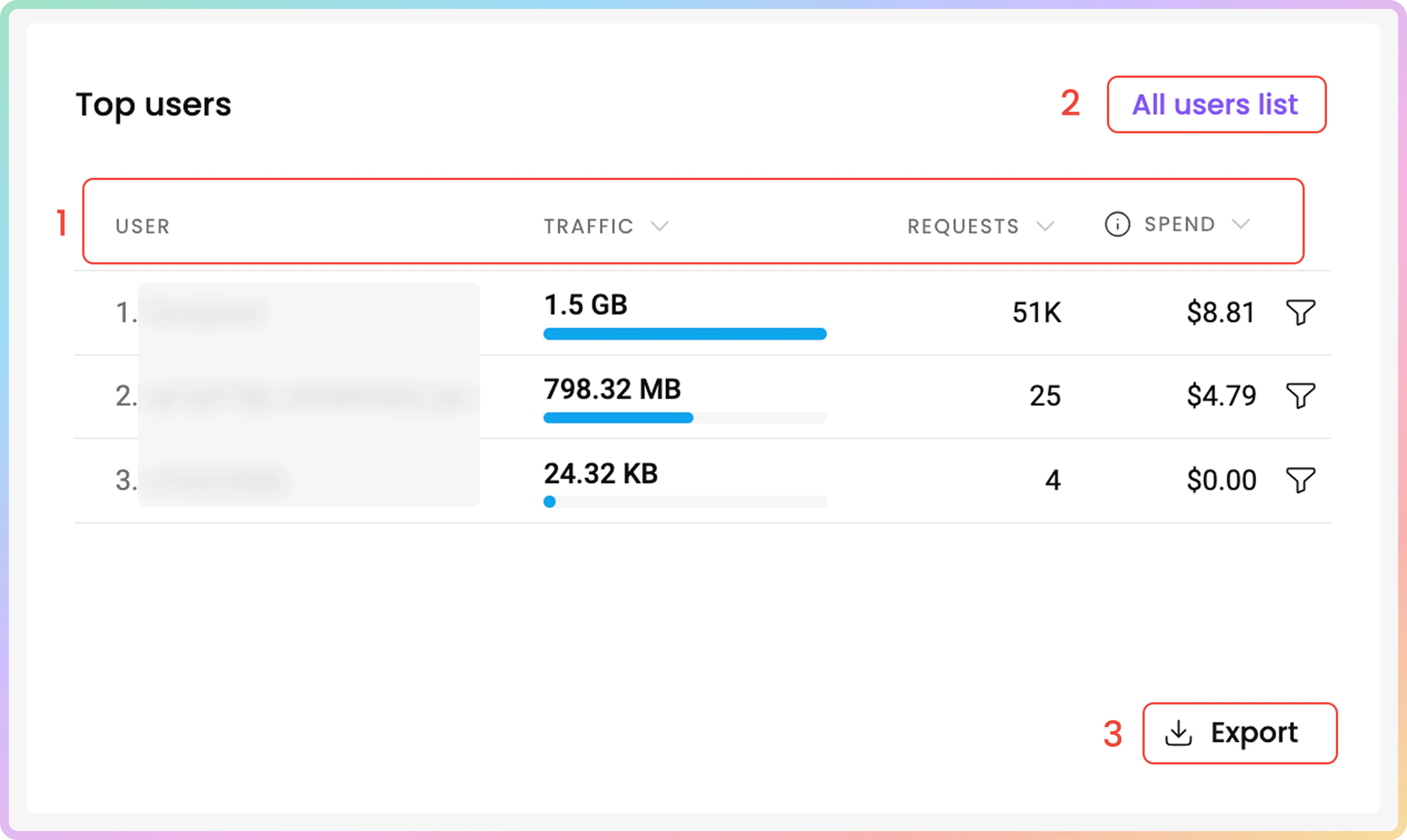Click the 1.5 GB traffic progress bar
This screenshot has width=1407, height=840.
pyautogui.click(x=684, y=334)
